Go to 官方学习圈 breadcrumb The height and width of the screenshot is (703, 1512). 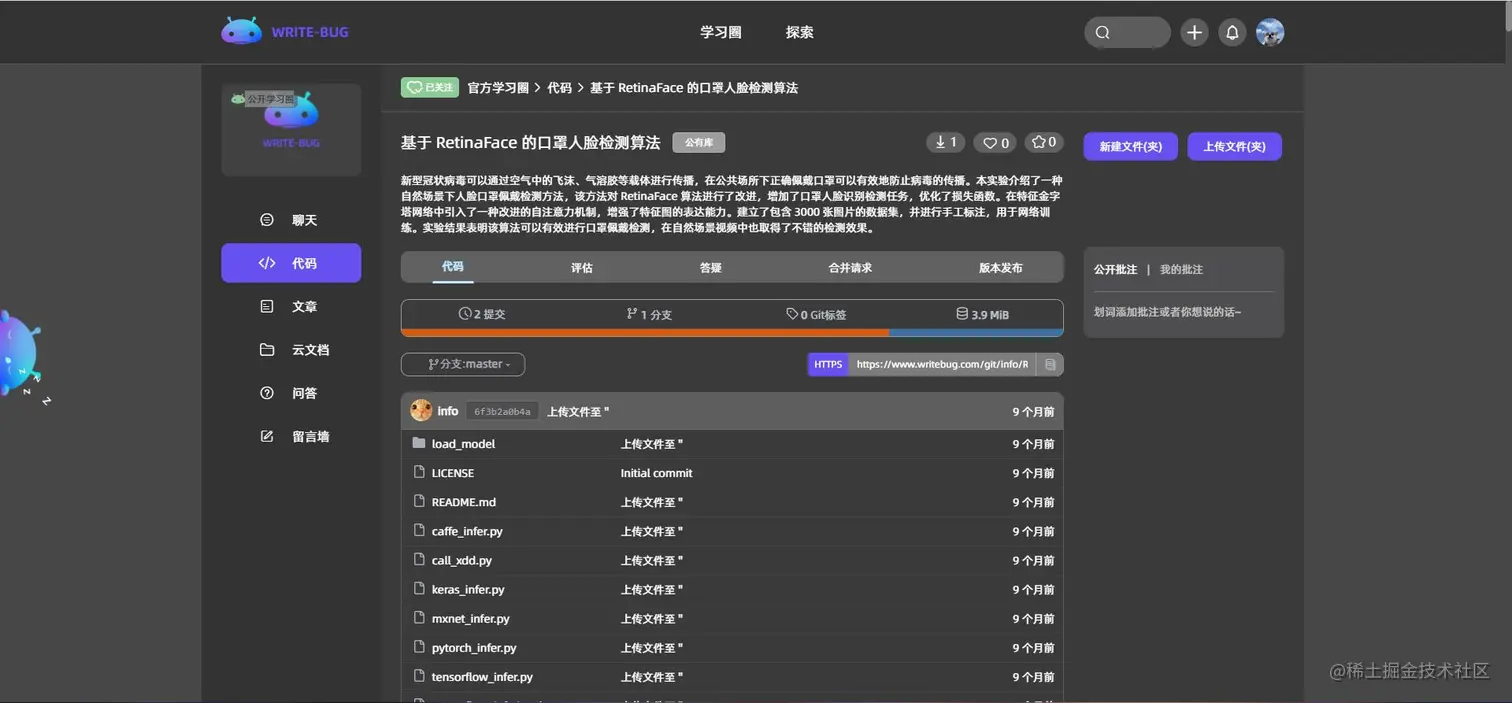coord(498,88)
